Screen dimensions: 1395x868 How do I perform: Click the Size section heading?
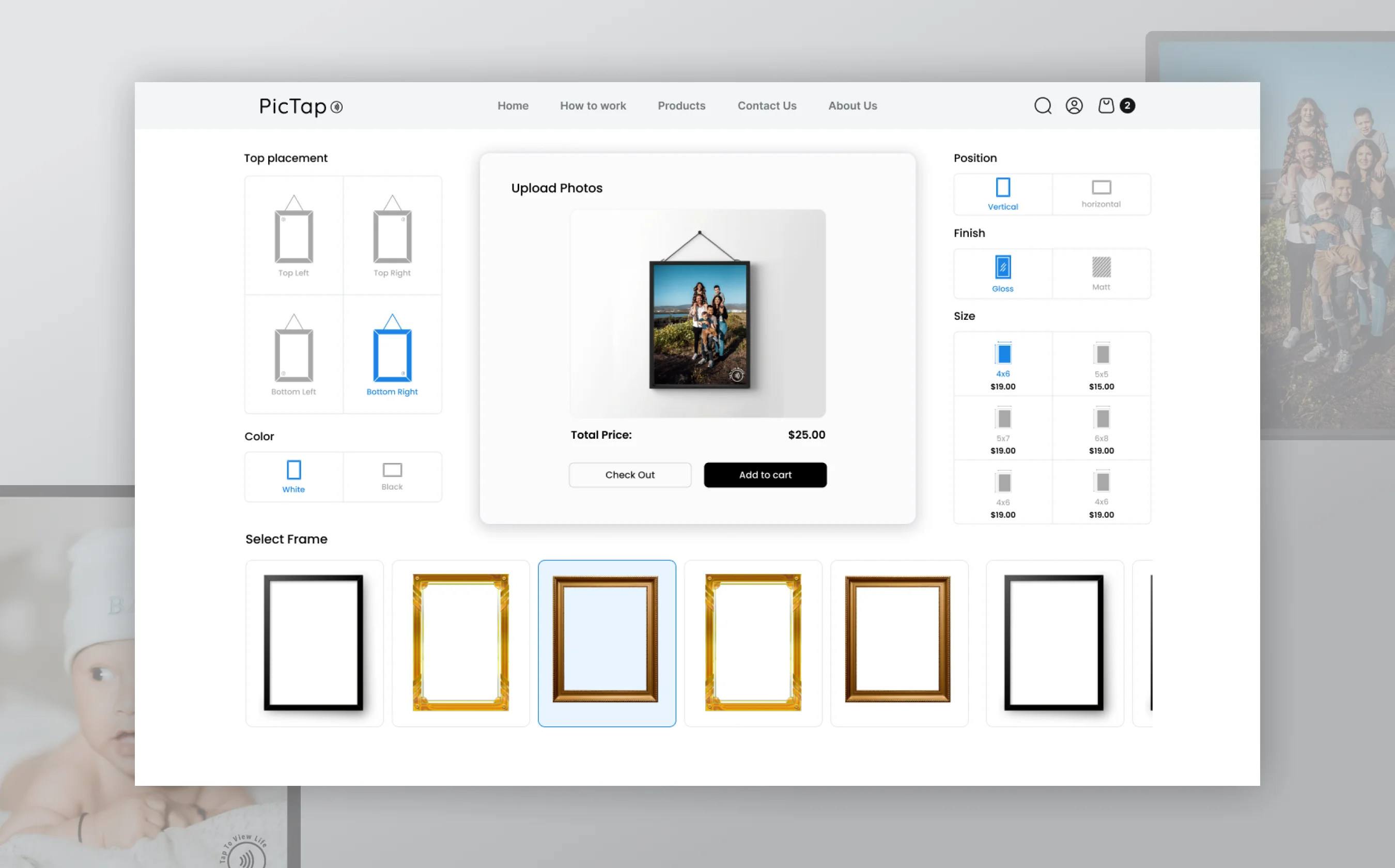coord(964,316)
